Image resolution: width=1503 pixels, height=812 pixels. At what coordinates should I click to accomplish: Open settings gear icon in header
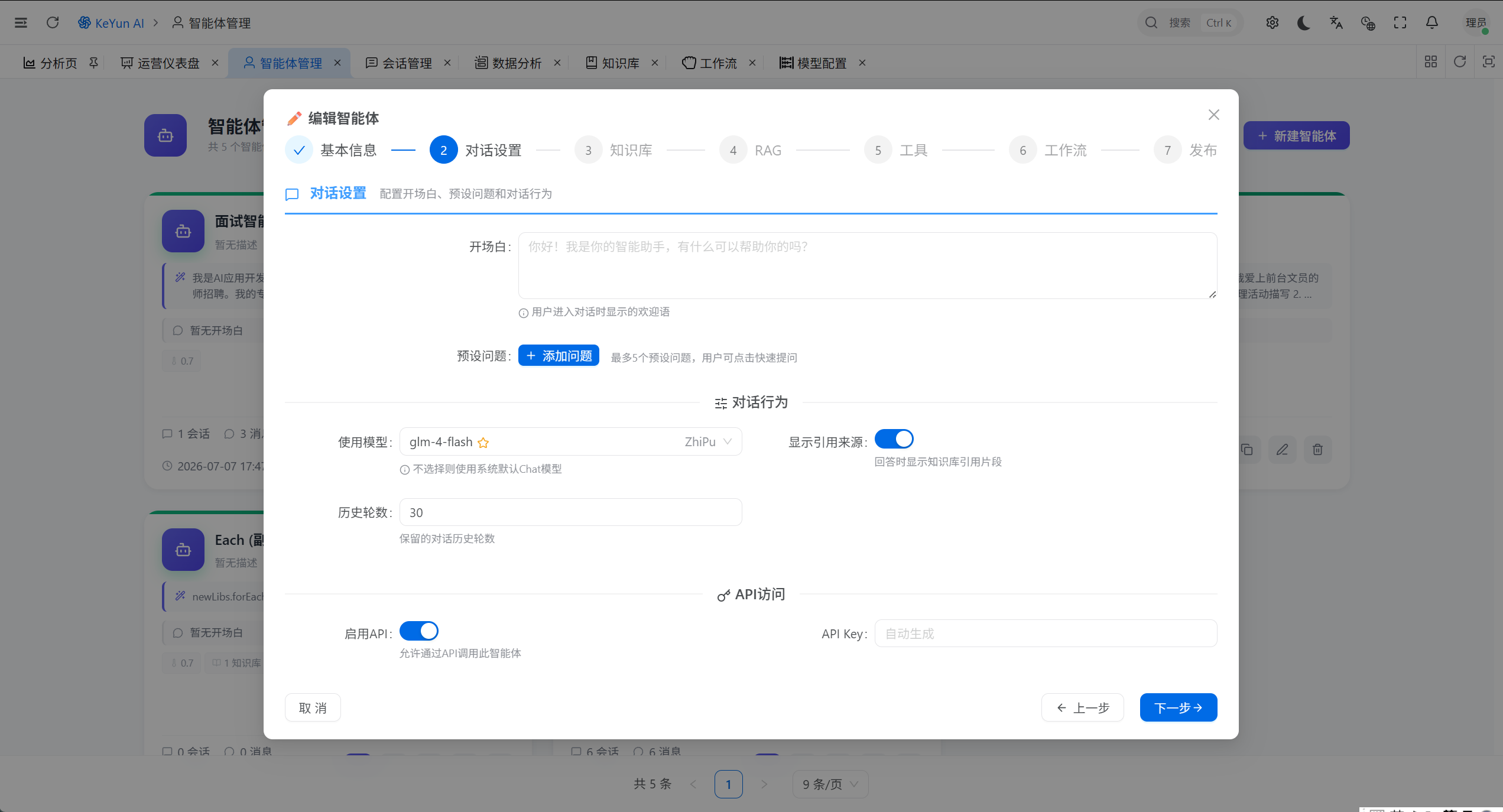[1272, 22]
